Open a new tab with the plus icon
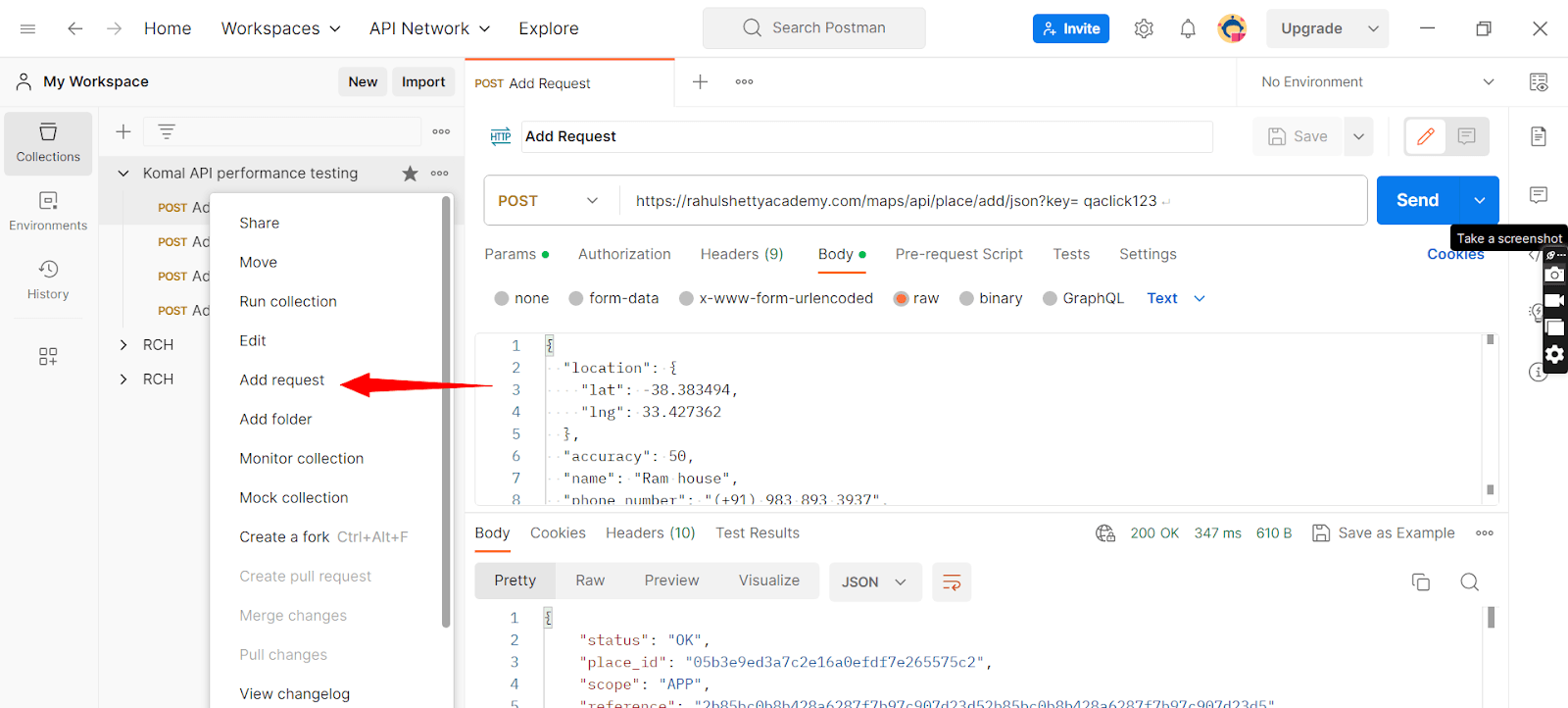The width and height of the screenshot is (1568, 708). tap(700, 81)
